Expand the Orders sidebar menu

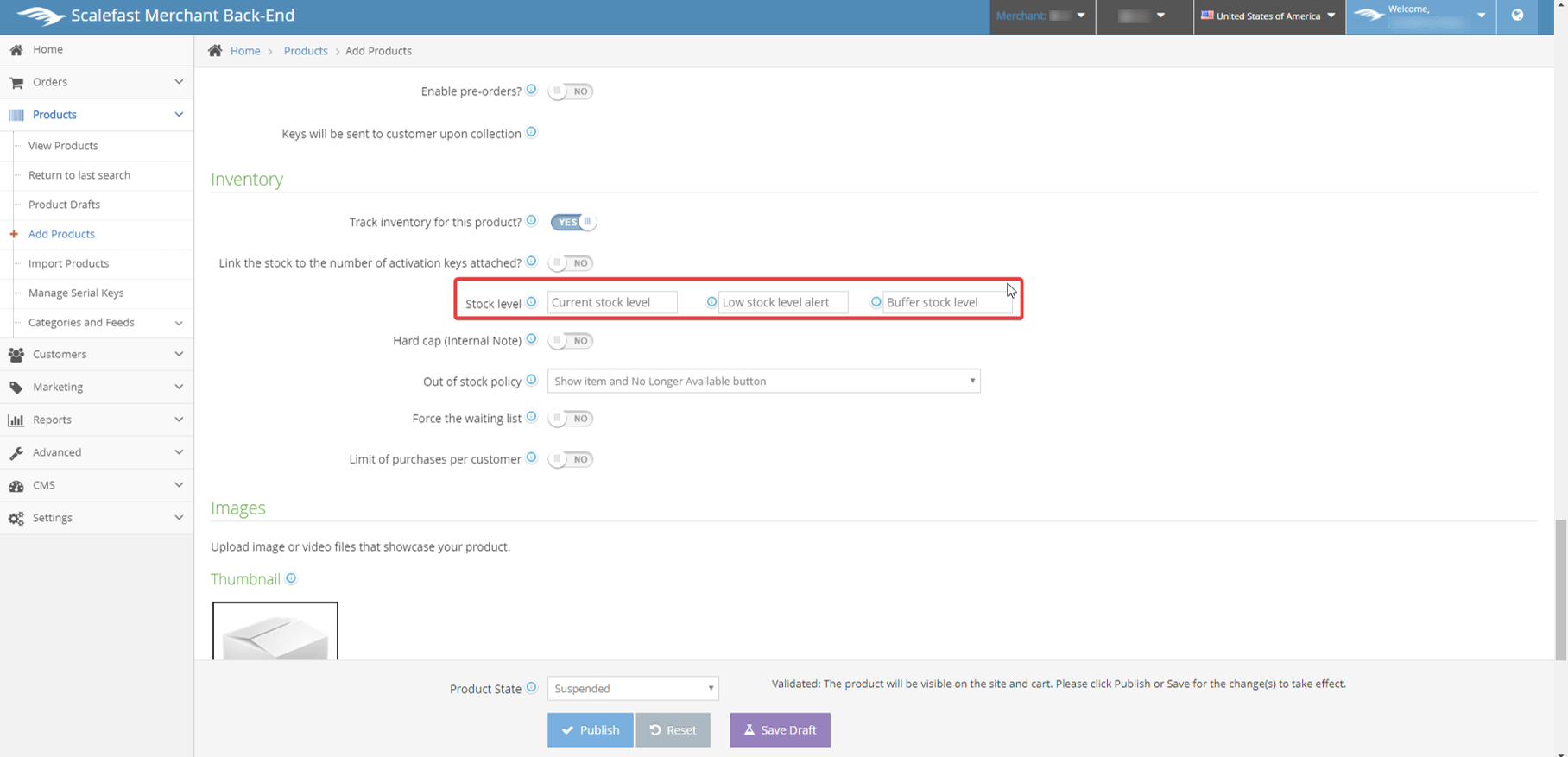pyautogui.click(x=97, y=82)
